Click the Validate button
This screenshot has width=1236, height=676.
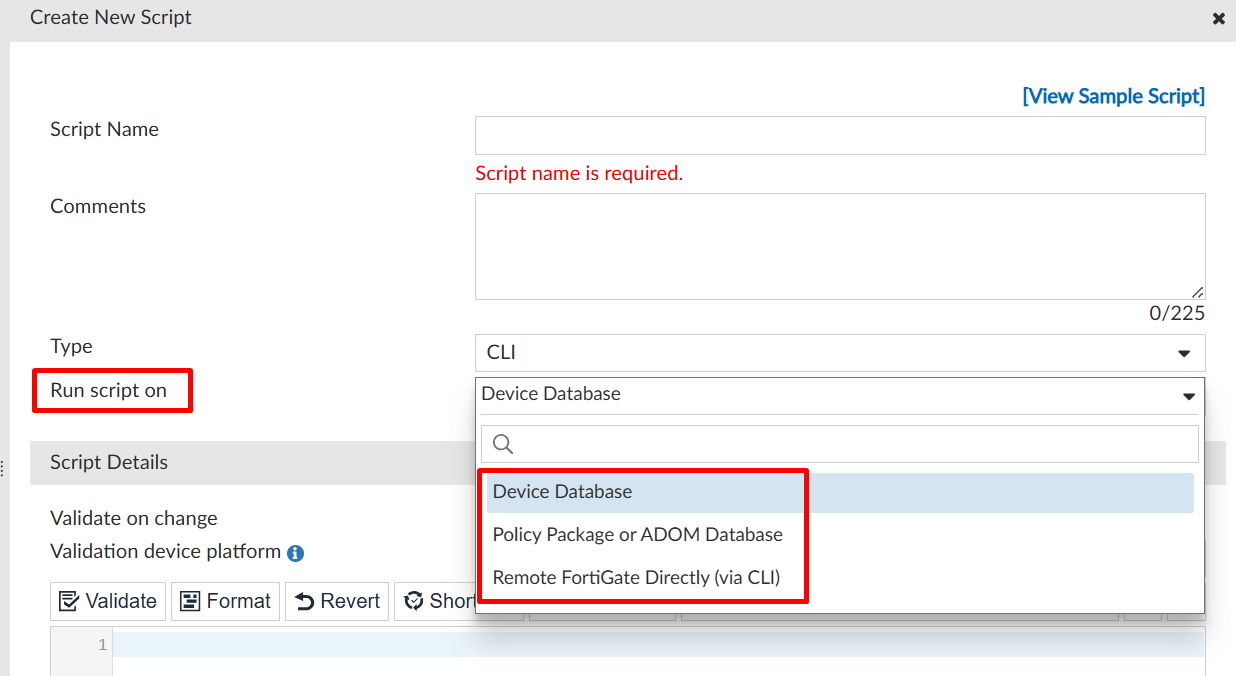[x=108, y=601]
